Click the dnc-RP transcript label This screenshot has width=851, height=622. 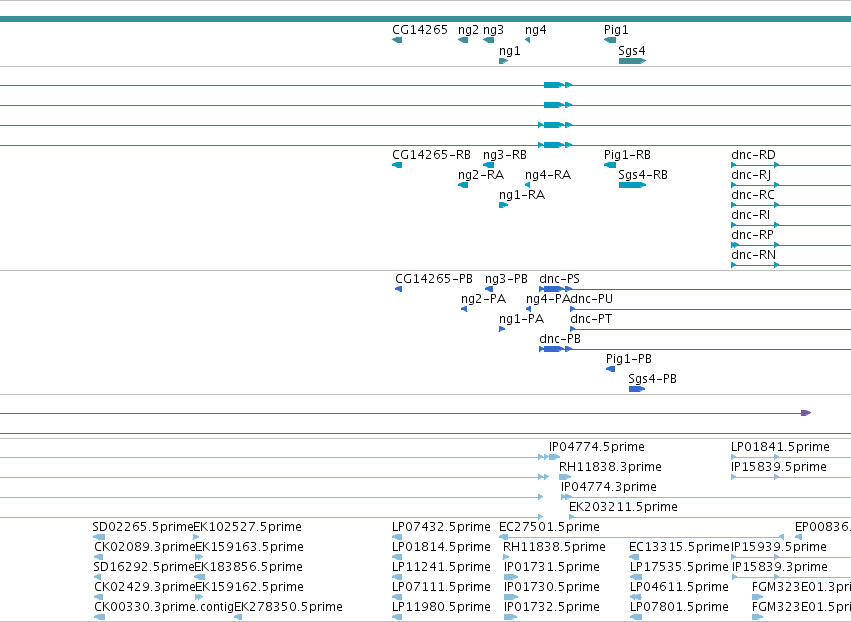pos(752,235)
